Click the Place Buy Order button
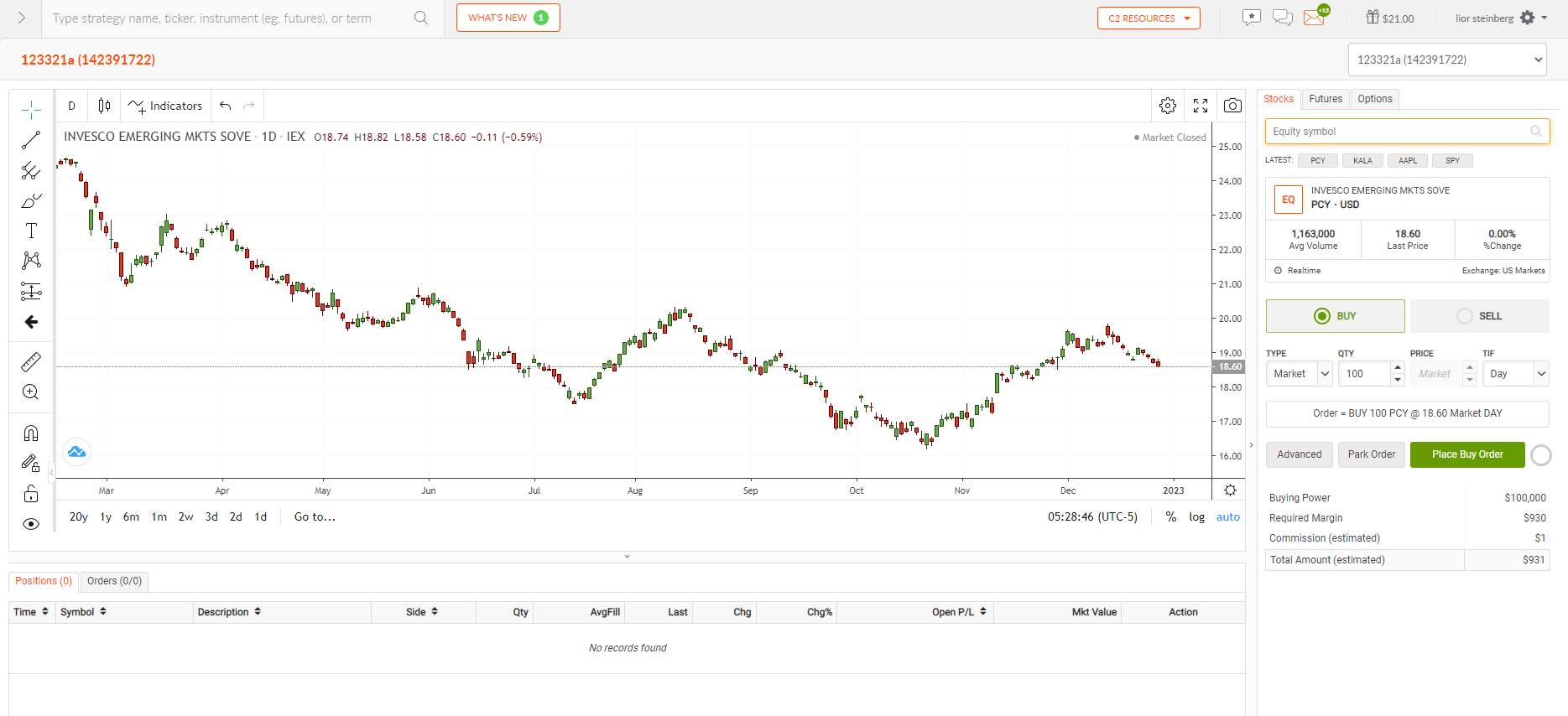This screenshot has height=716, width=1568. tap(1466, 454)
